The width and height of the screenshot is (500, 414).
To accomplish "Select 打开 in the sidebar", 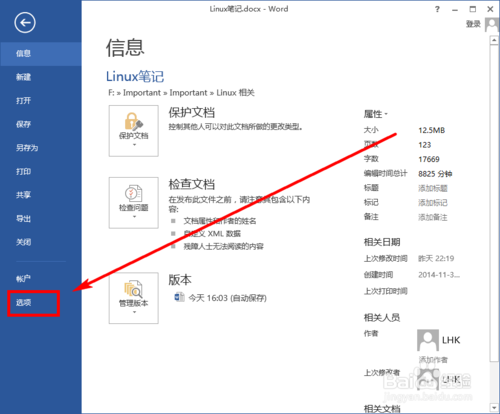I will click(41, 101).
